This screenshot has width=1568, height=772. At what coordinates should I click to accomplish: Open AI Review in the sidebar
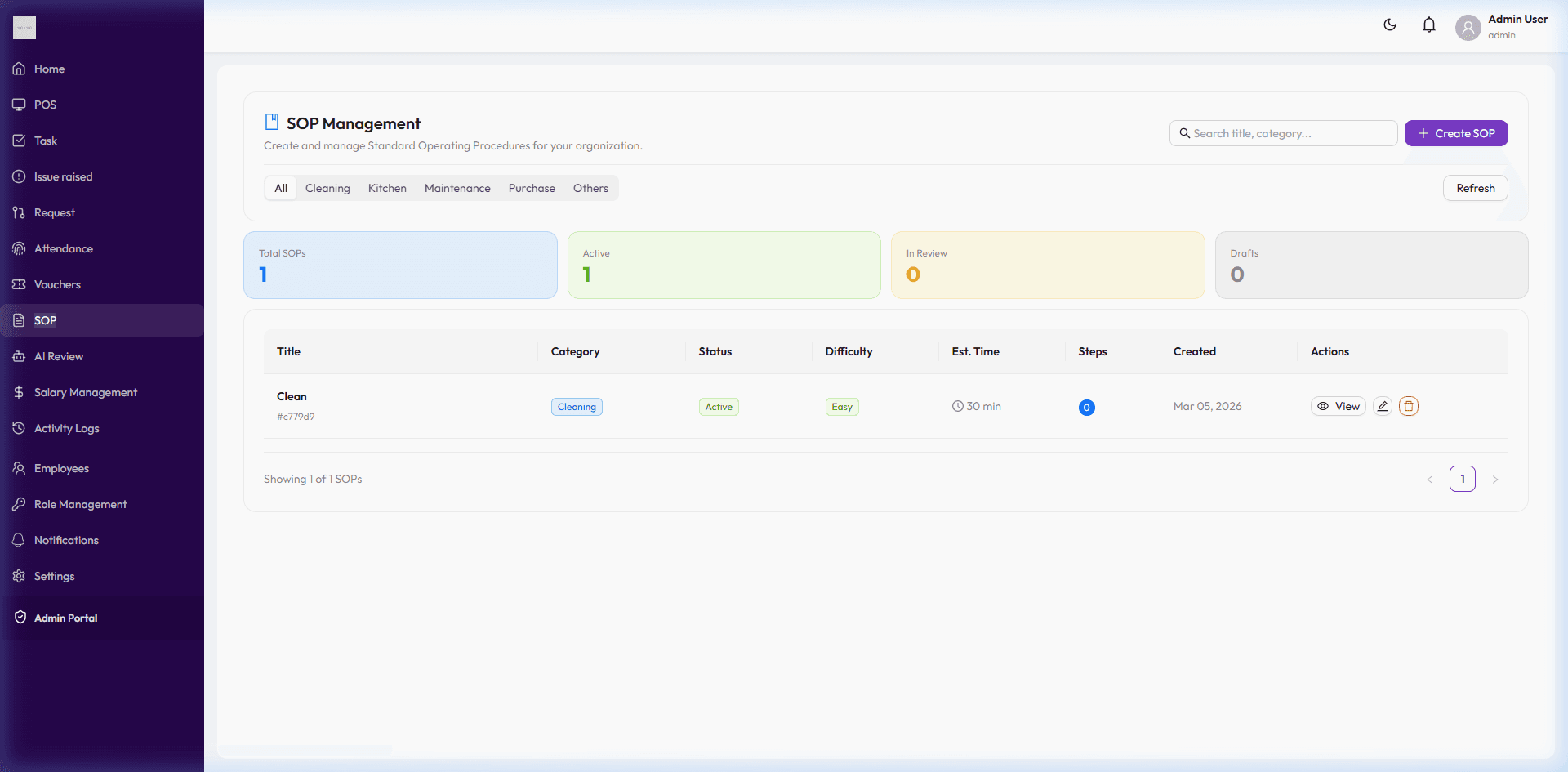(x=58, y=356)
